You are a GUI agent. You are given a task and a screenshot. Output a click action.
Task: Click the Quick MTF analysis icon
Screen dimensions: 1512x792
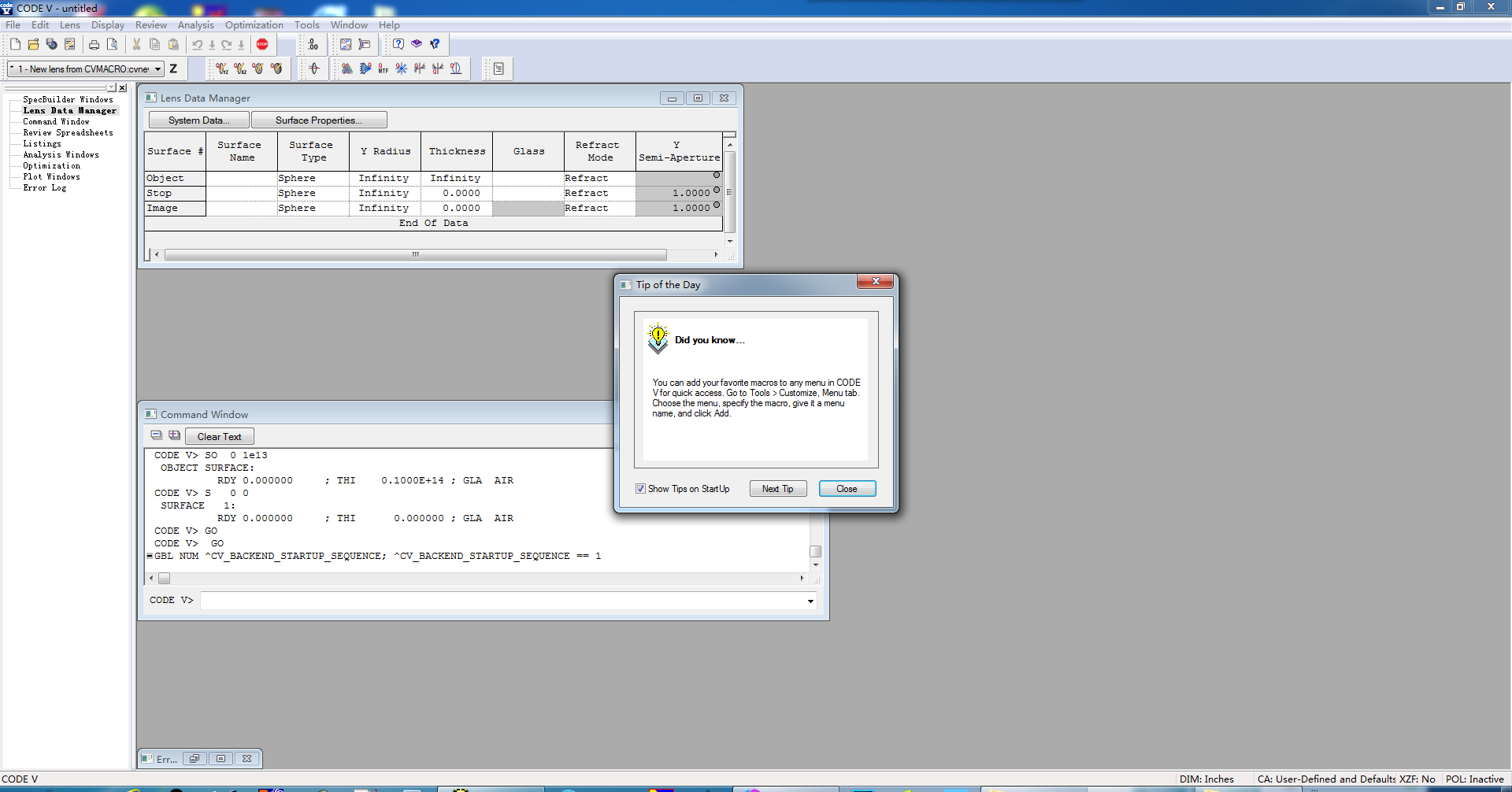(x=383, y=68)
